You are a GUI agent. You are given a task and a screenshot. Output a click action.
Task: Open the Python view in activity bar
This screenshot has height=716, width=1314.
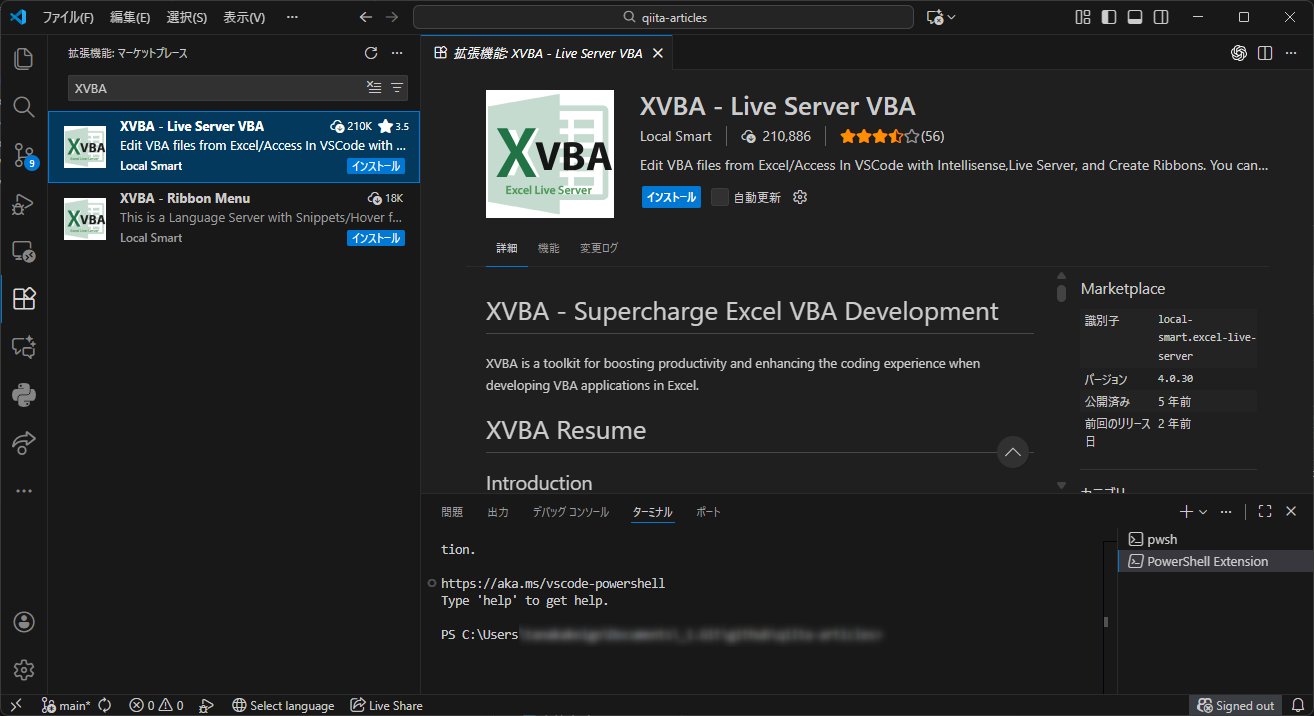[x=23, y=394]
